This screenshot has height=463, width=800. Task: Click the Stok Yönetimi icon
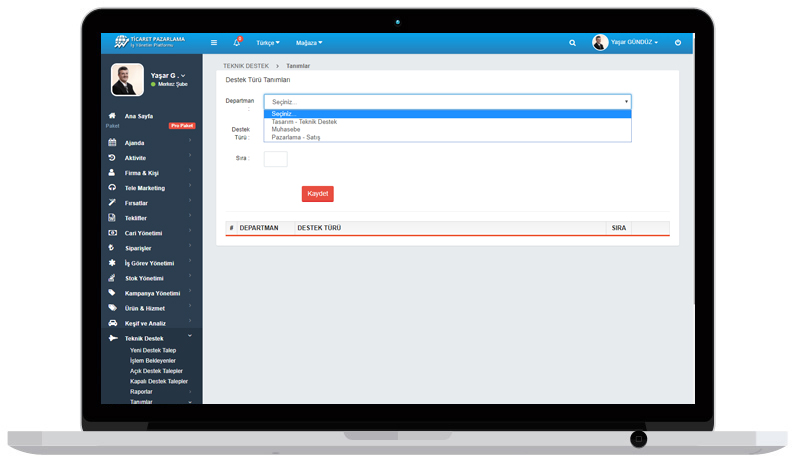coord(112,278)
